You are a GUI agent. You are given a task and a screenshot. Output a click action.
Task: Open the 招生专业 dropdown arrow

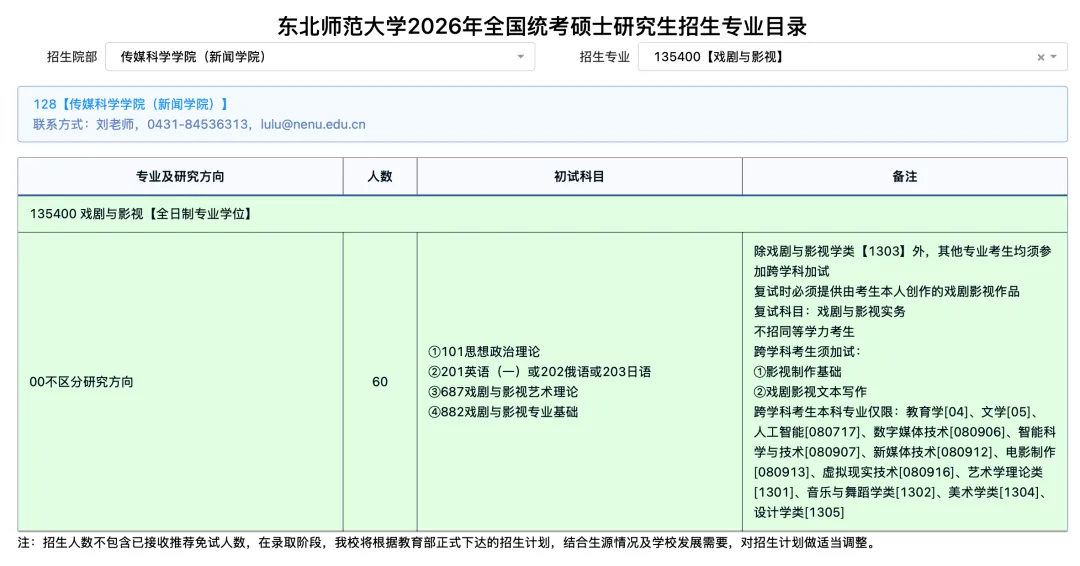[x=1054, y=57]
